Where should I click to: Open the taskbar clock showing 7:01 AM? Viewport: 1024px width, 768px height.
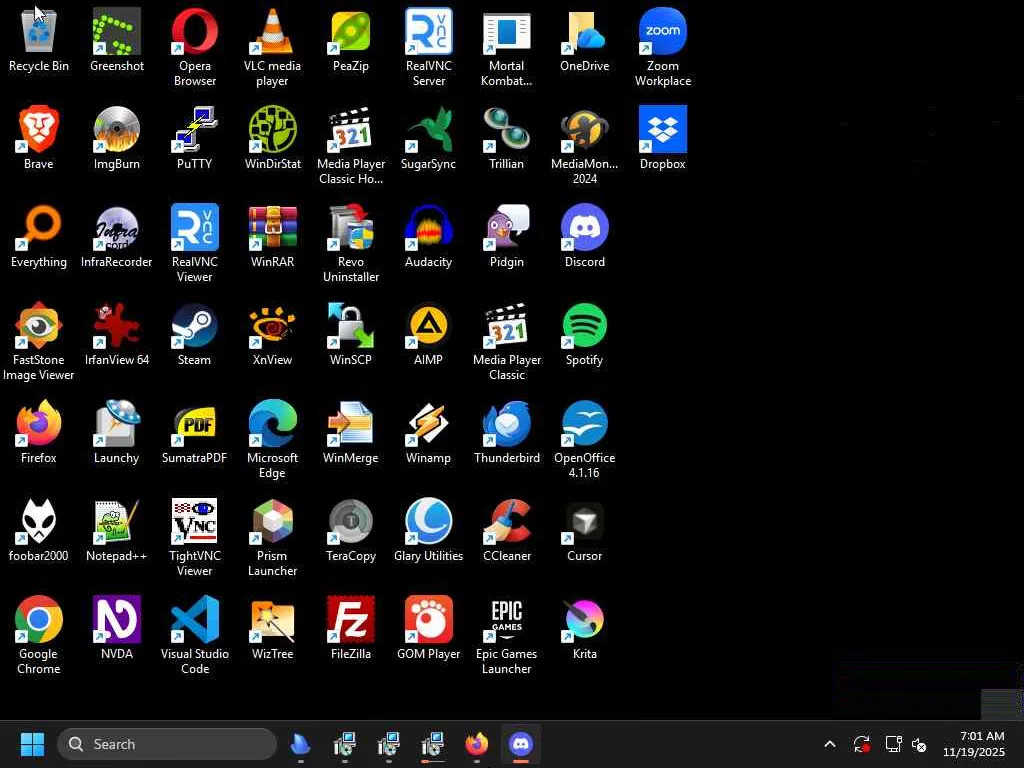coord(974,744)
